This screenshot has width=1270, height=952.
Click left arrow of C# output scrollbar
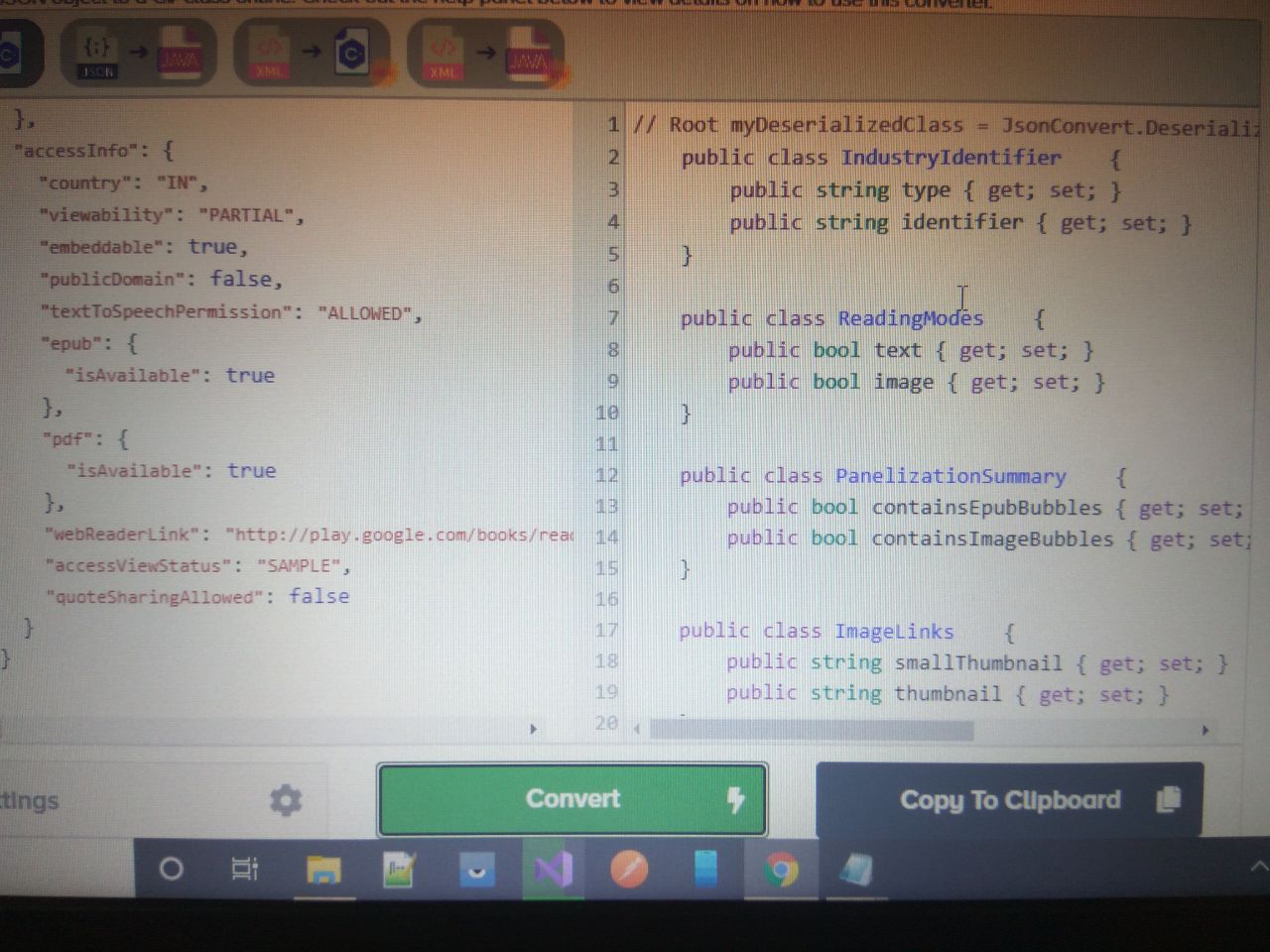[637, 729]
